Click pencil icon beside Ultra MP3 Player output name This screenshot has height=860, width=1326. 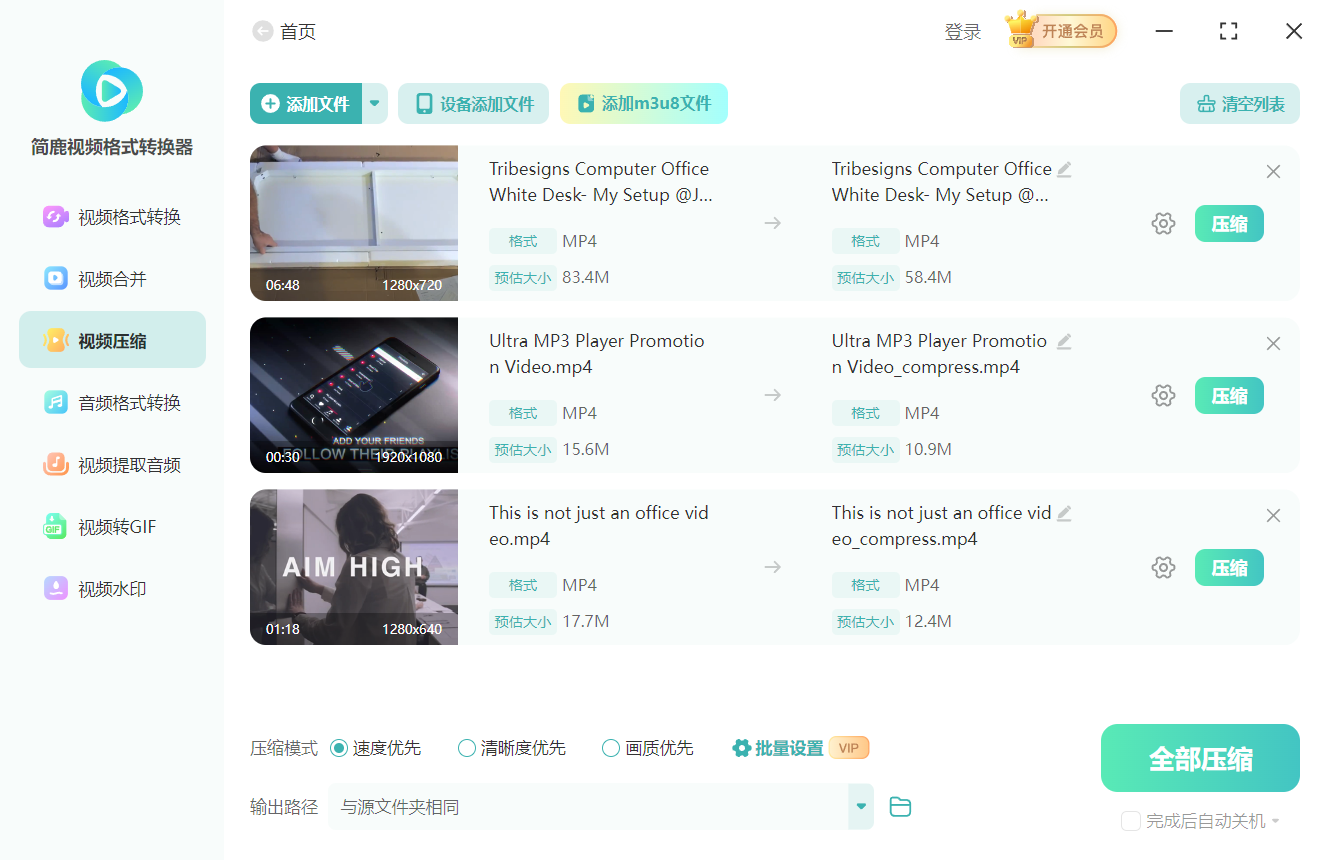(1064, 341)
